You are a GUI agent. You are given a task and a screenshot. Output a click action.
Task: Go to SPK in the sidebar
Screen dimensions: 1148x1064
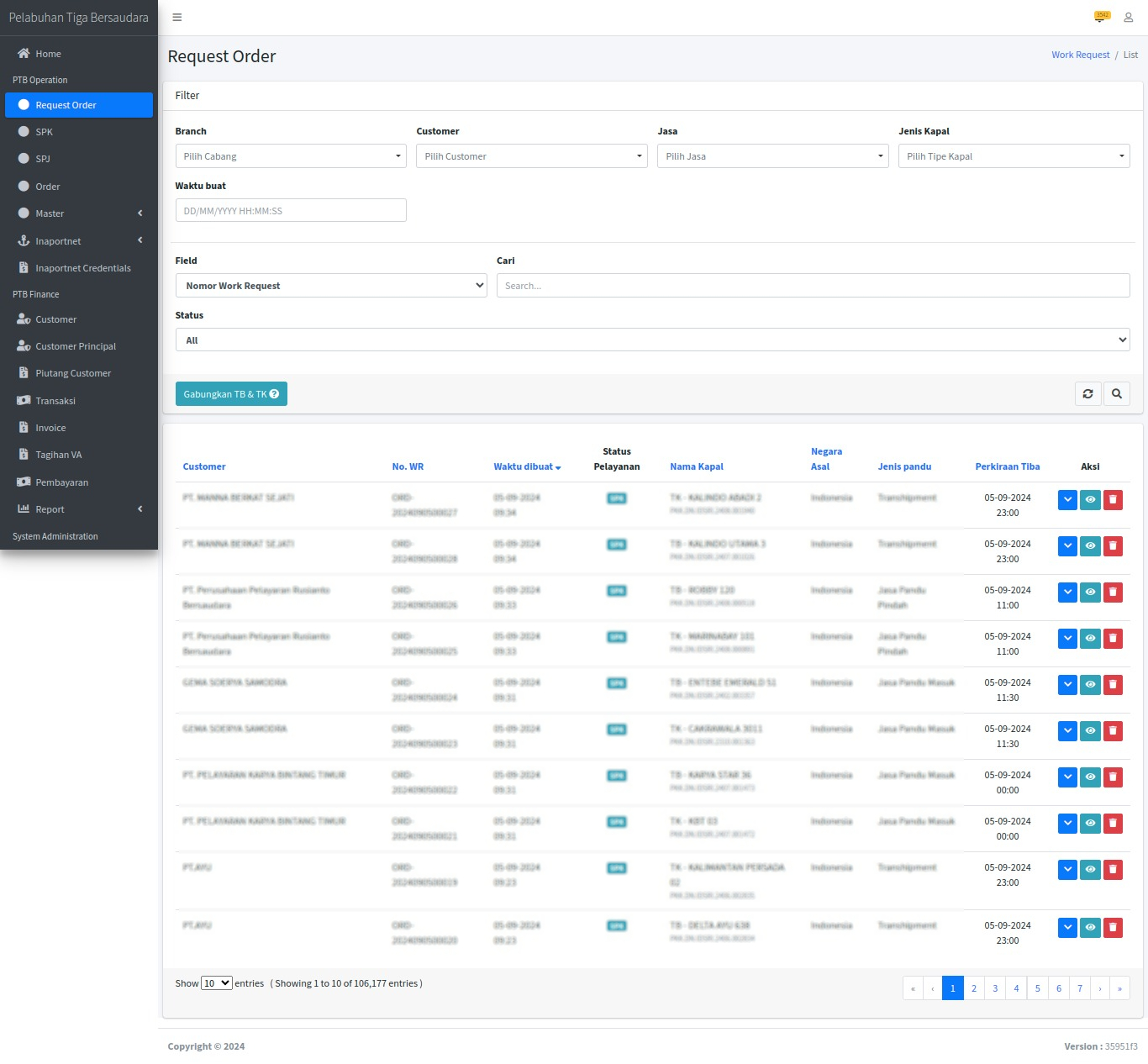pos(45,132)
